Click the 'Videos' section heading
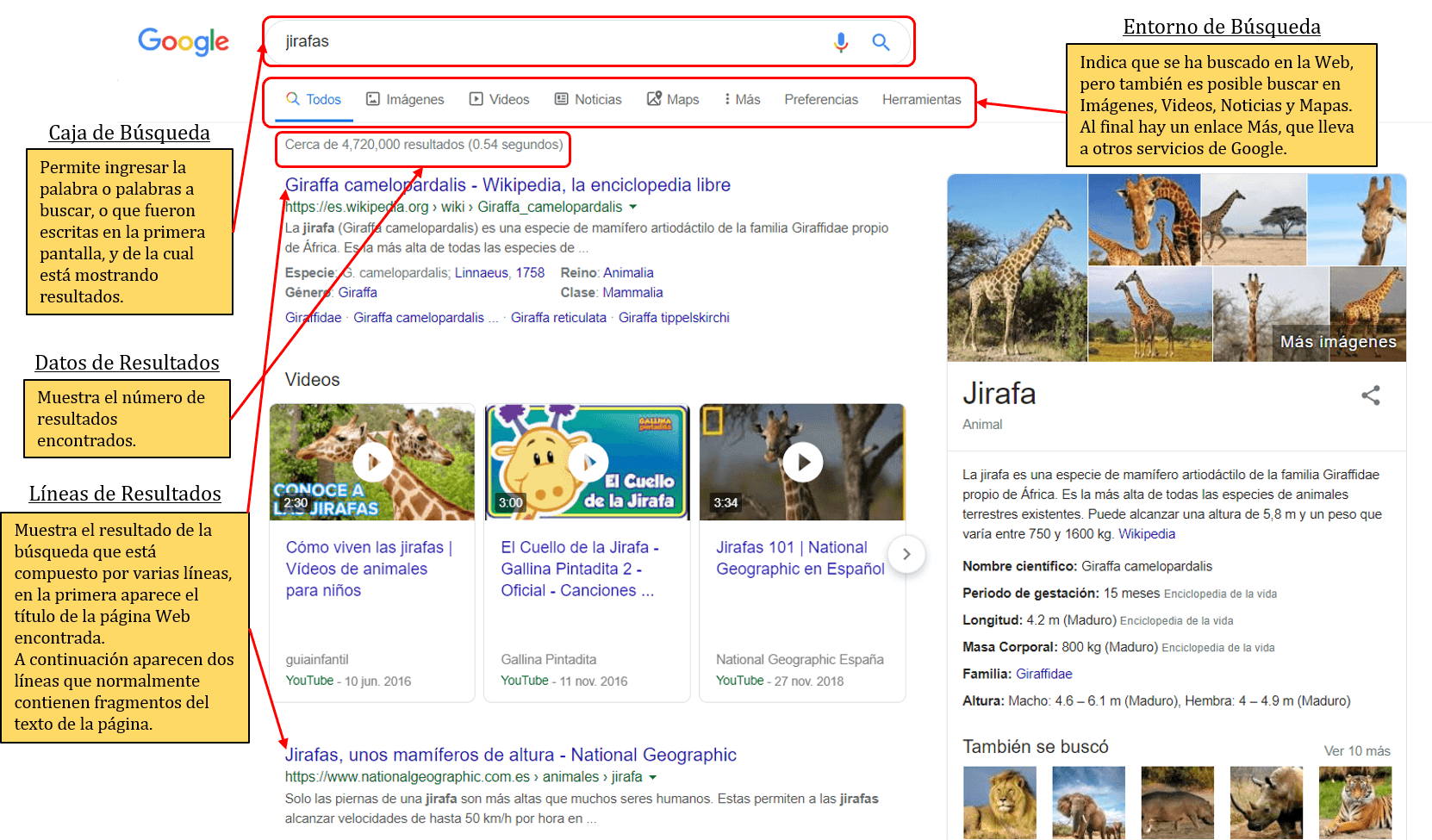1432x840 pixels. click(x=312, y=380)
